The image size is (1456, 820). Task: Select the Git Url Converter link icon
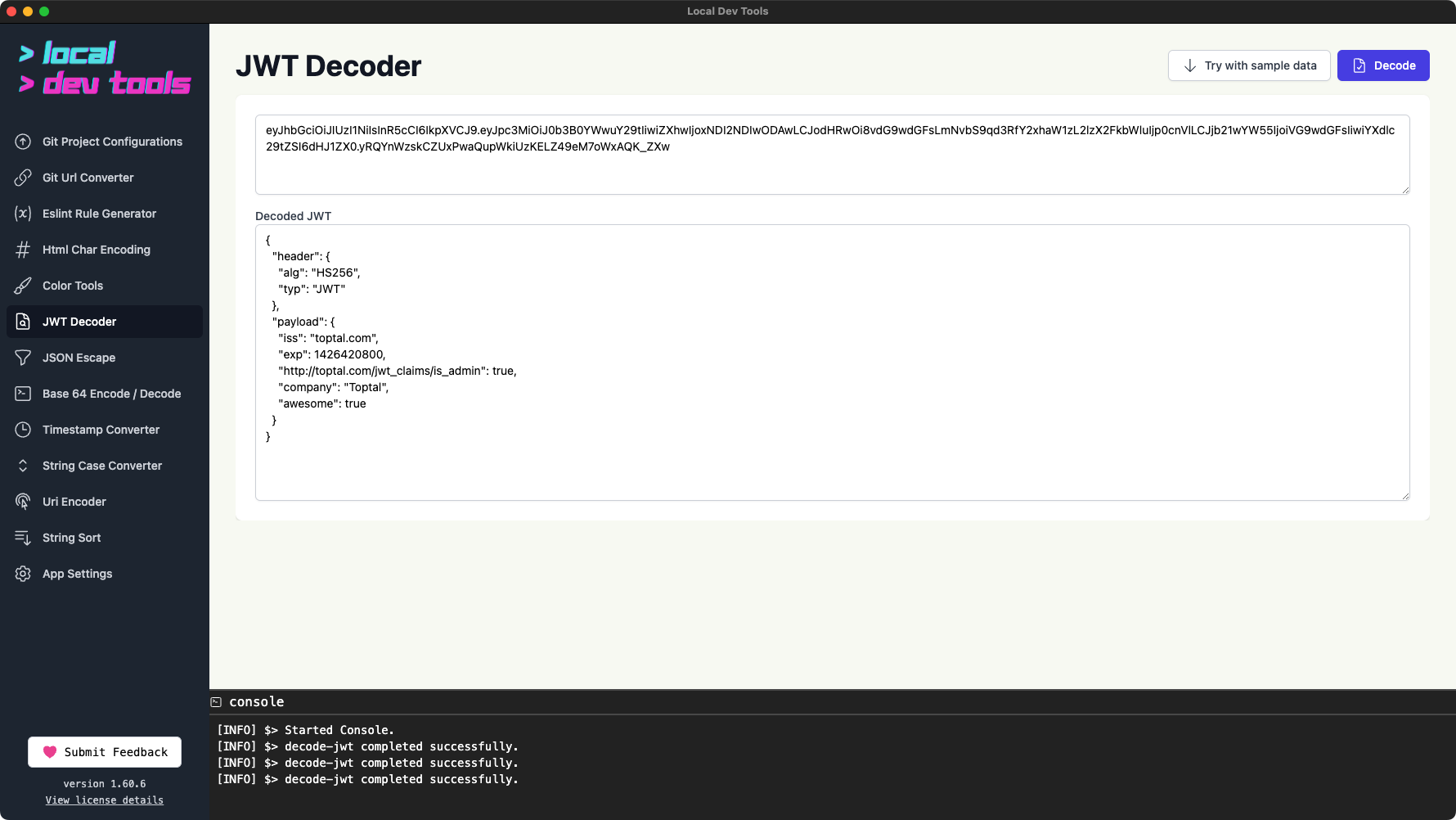(x=23, y=178)
